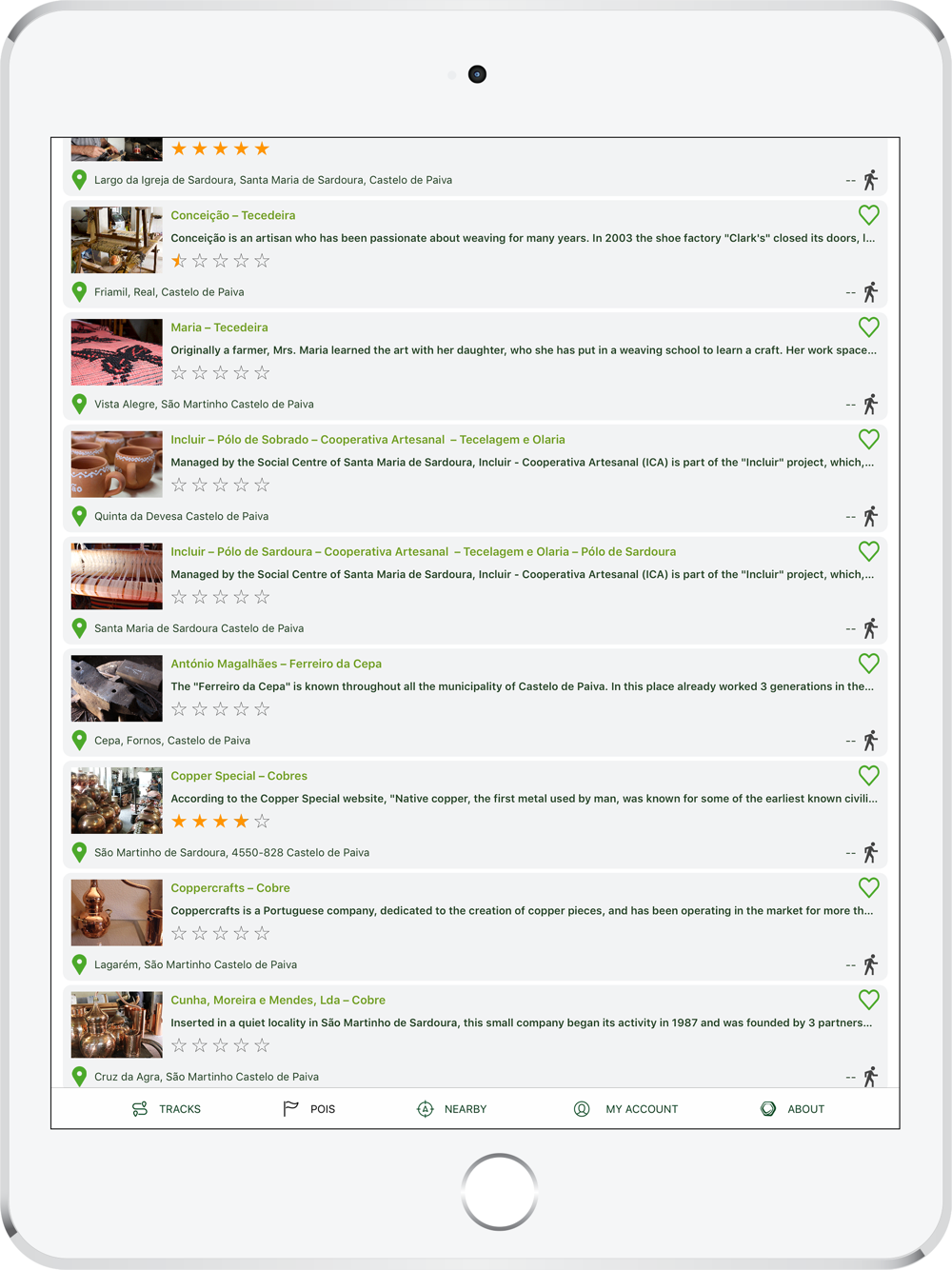The width and height of the screenshot is (952, 1270).
Task: Click walking directions icon for Friamil, Real
Action: [x=870, y=292]
